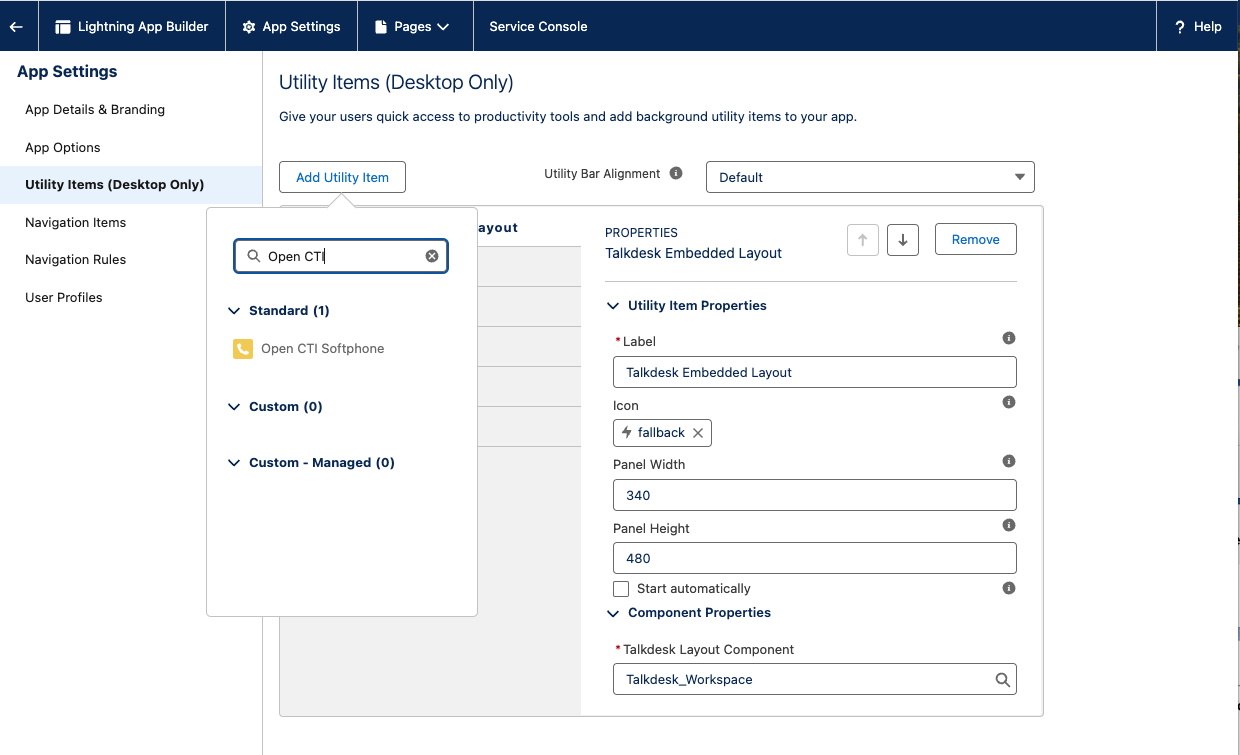Viewport: 1240px width, 755px height.
Task: Move utility item up arrow
Action: tap(862, 240)
